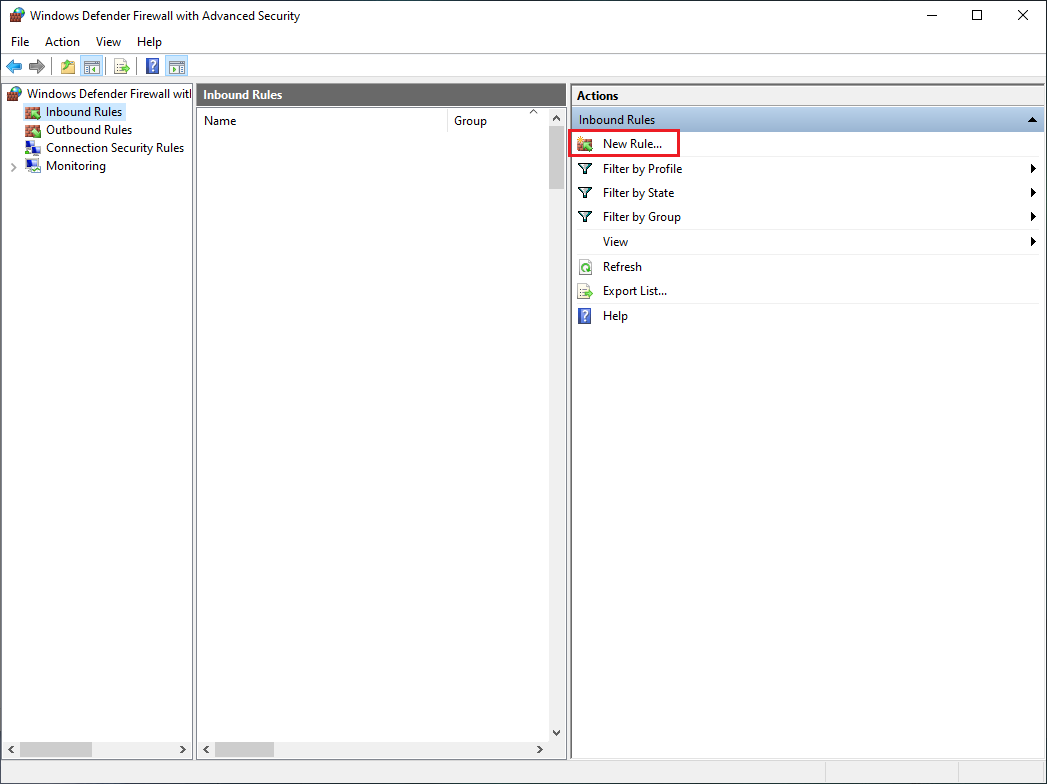Screen dimensions: 1047x784
Task: Select Connection Security Rules in the tree
Action: [x=115, y=148]
